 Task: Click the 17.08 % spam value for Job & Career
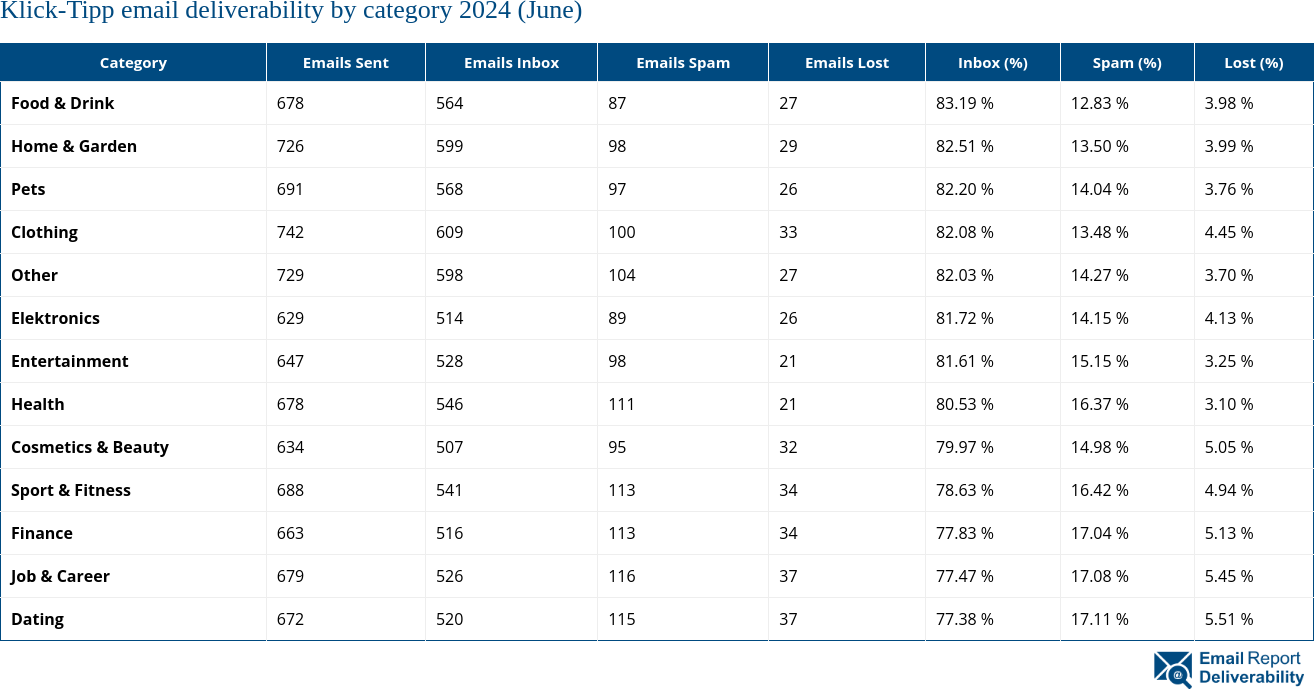tap(1100, 576)
